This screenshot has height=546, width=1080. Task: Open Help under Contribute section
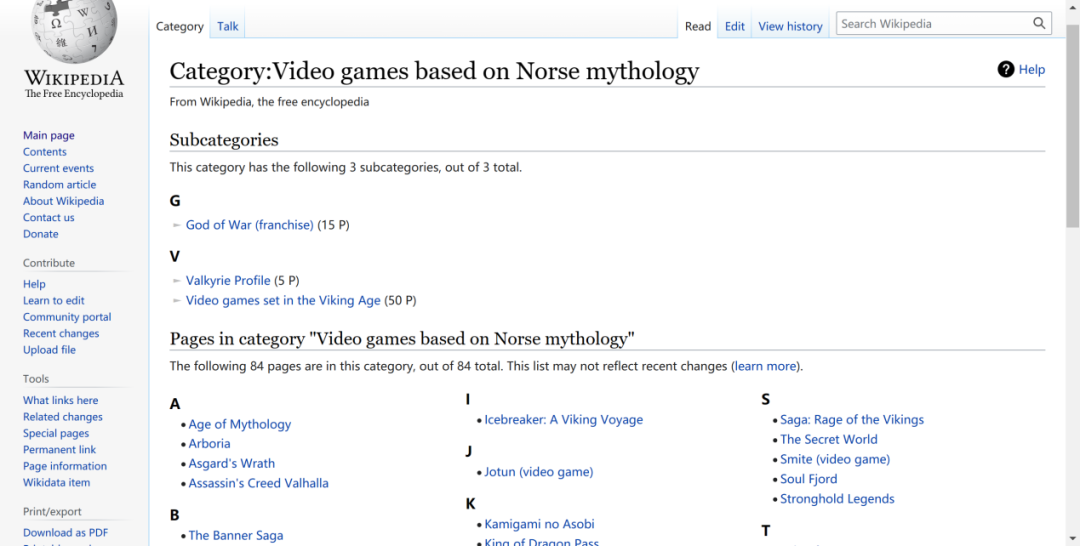(x=34, y=284)
